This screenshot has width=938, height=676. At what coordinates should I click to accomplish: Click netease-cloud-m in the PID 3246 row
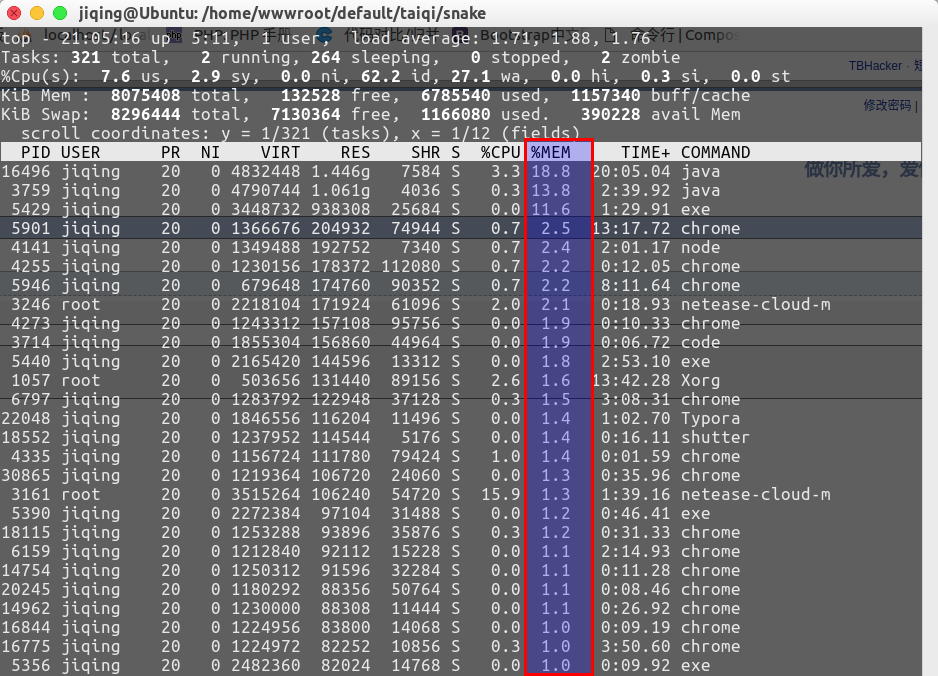(x=756, y=304)
